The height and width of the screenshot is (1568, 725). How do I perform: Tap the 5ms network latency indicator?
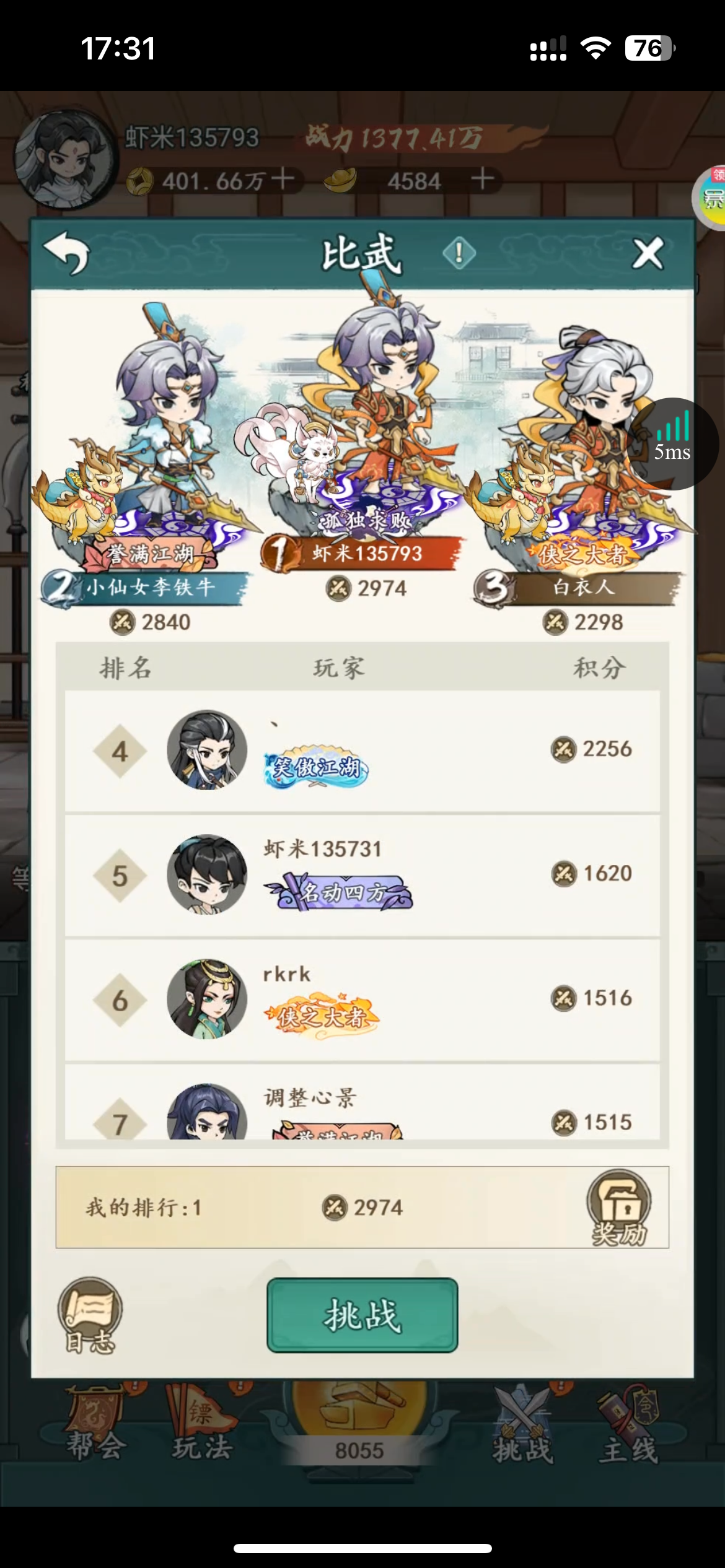pos(673,443)
